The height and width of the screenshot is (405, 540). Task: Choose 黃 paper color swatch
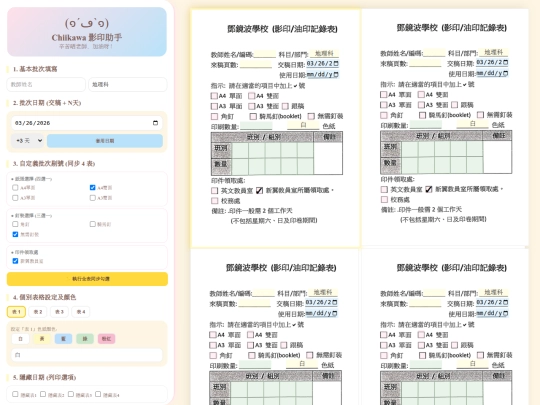[42, 339]
